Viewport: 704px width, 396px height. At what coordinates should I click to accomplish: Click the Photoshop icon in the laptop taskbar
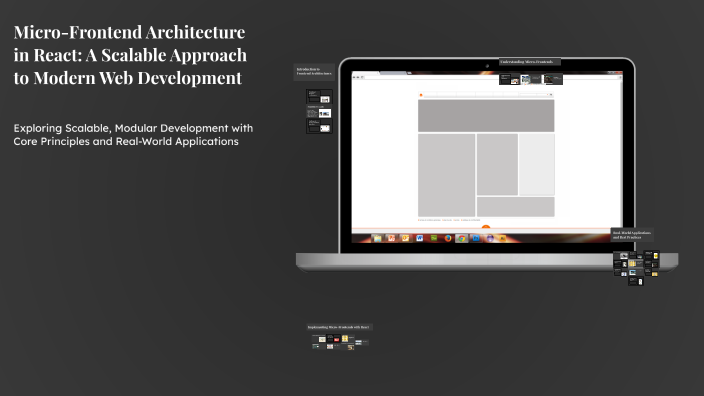coord(476,238)
